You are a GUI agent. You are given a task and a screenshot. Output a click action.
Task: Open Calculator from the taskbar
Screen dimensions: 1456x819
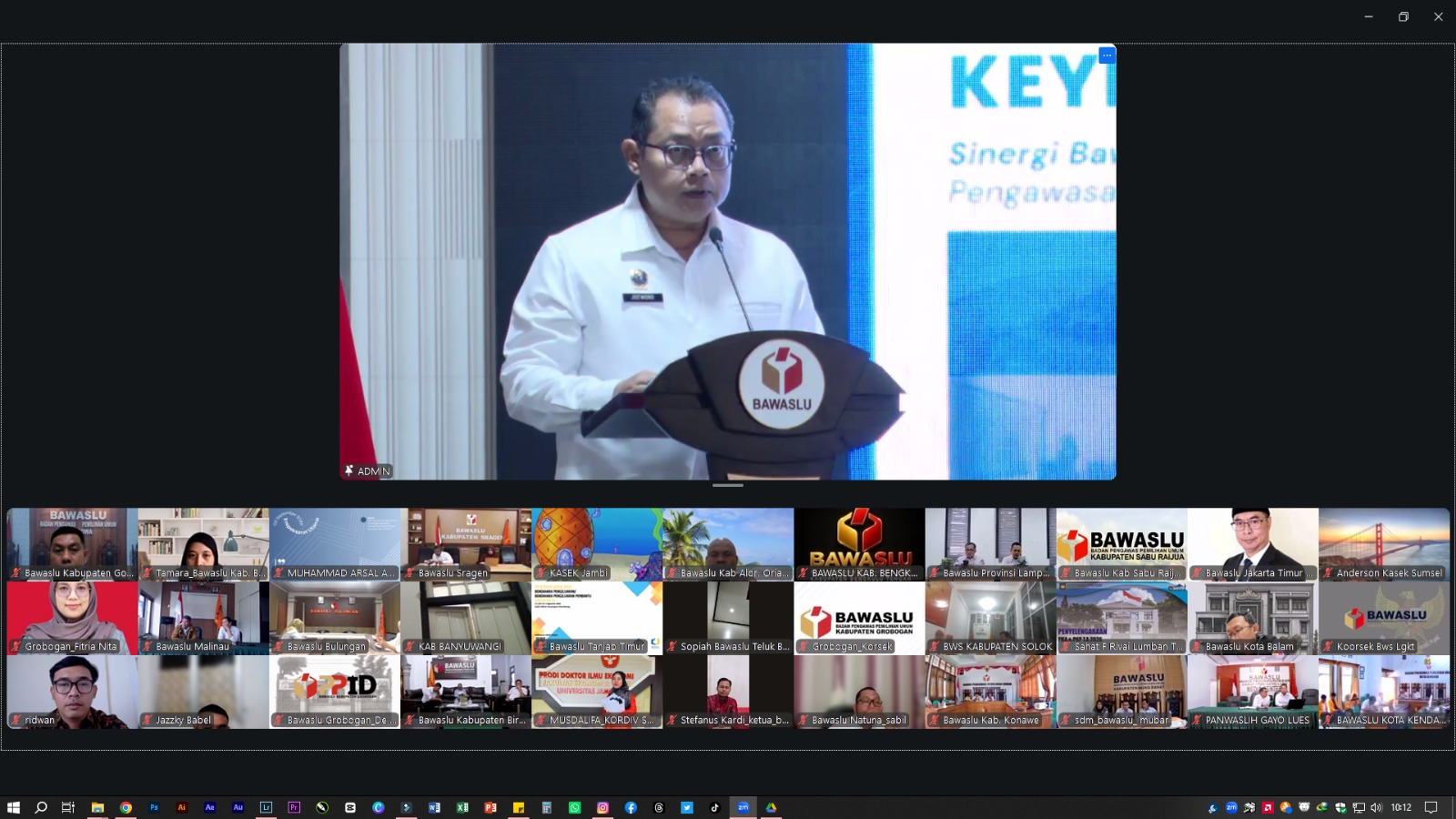pyautogui.click(x=547, y=807)
